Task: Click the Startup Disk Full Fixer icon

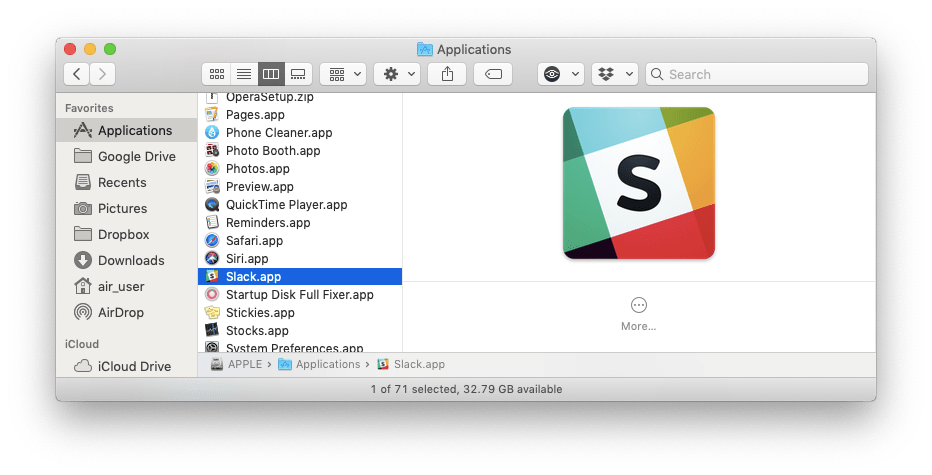Action: point(212,295)
